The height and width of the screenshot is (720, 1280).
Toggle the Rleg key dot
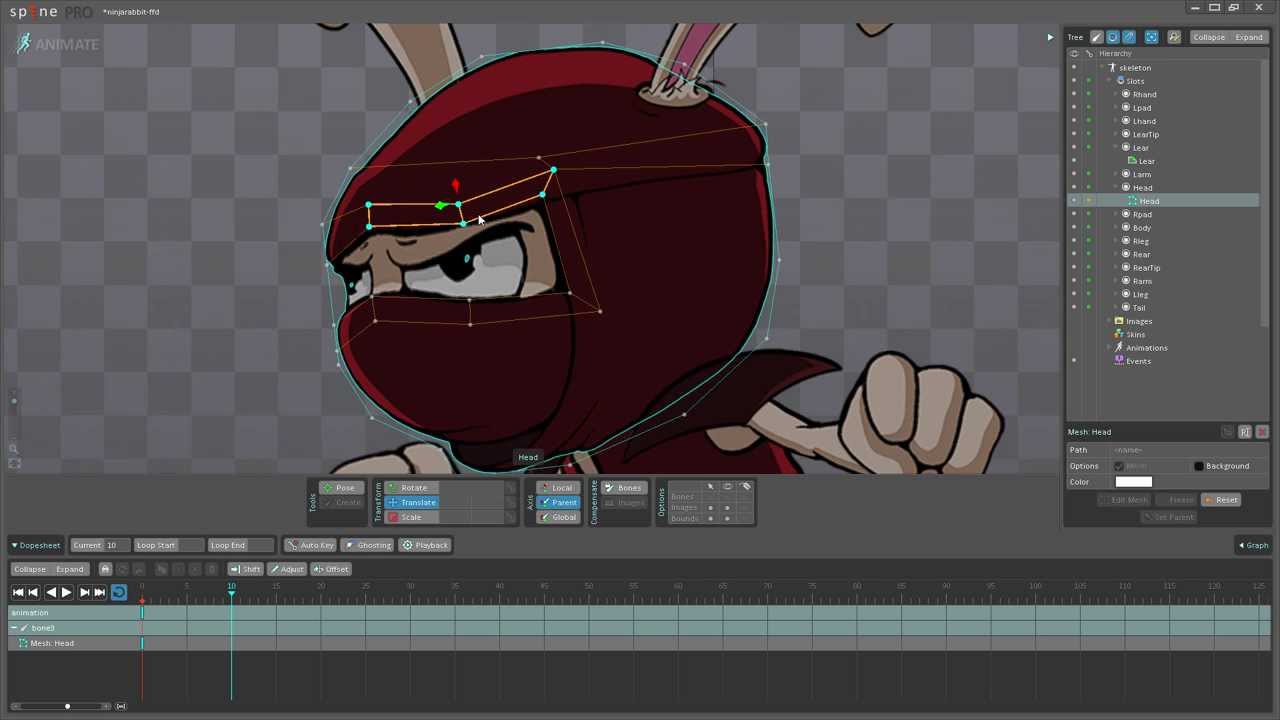(x=1088, y=241)
